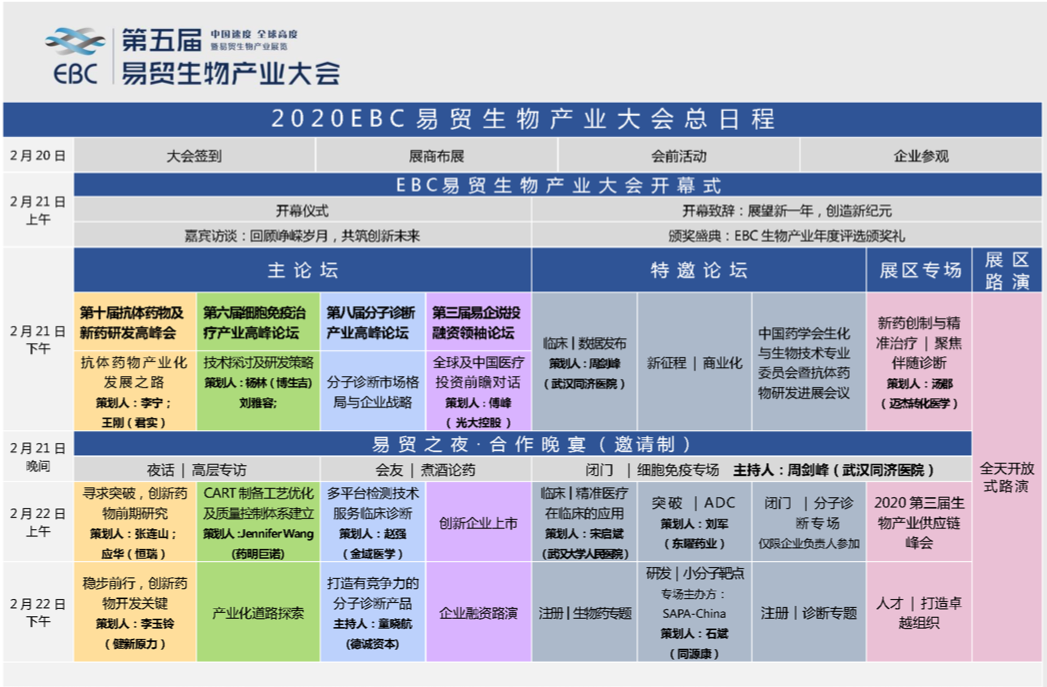Click the 会前活动 cell
The image size is (1047, 687).
coord(678,156)
